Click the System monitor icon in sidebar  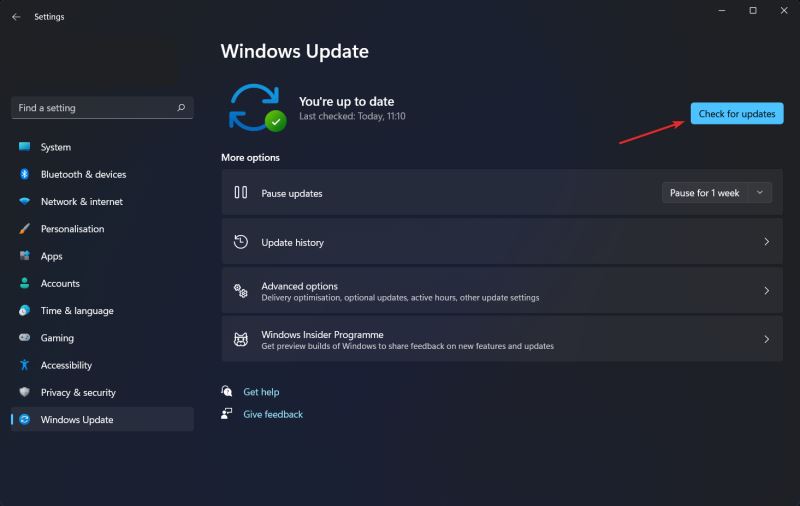pyautogui.click(x=25, y=147)
